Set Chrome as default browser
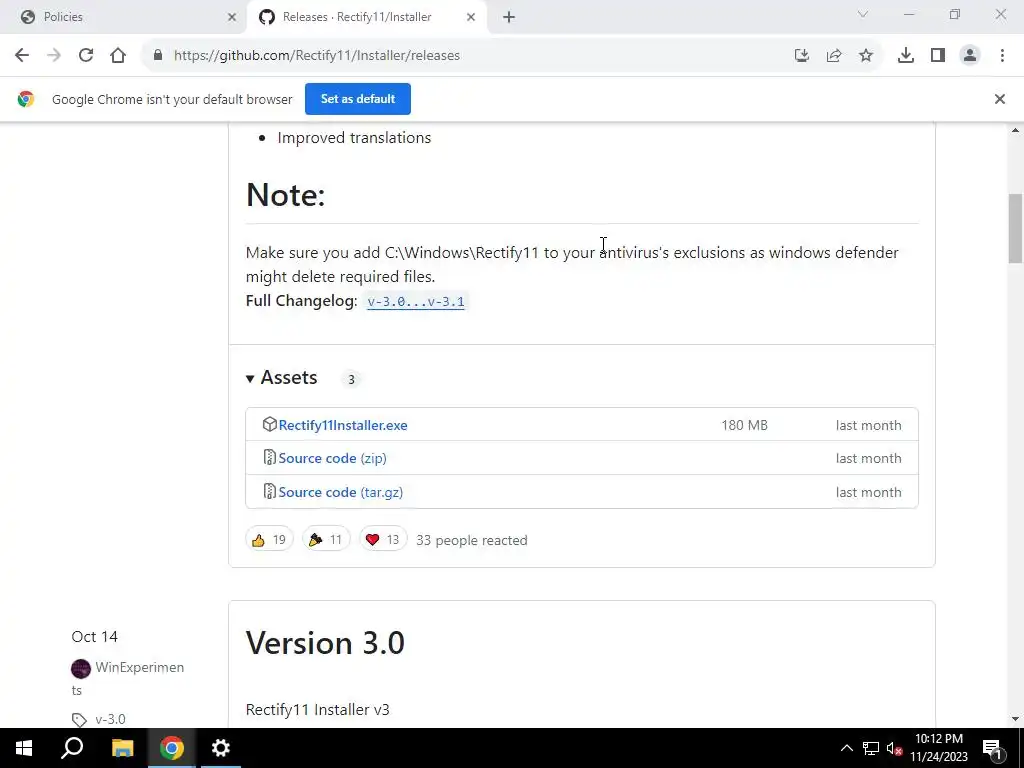 pyautogui.click(x=358, y=99)
